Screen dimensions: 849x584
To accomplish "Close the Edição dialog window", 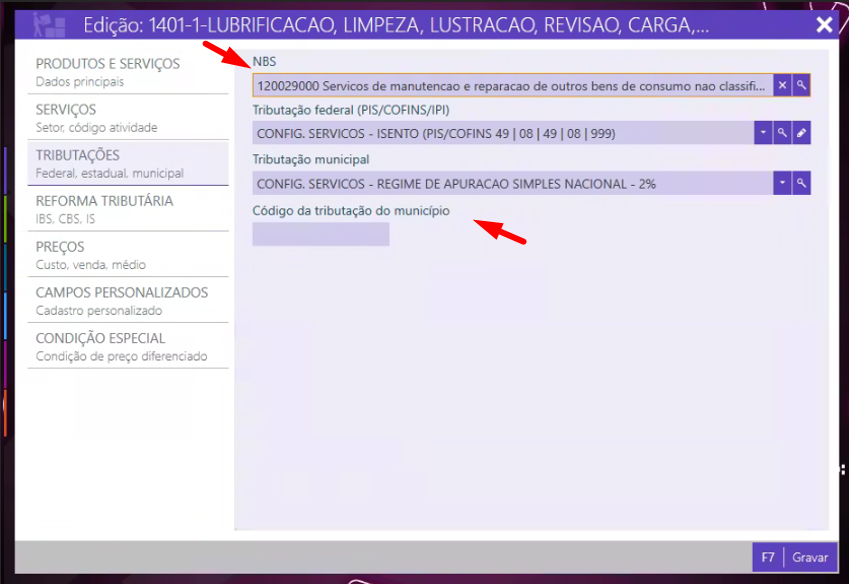I will pos(824,25).
